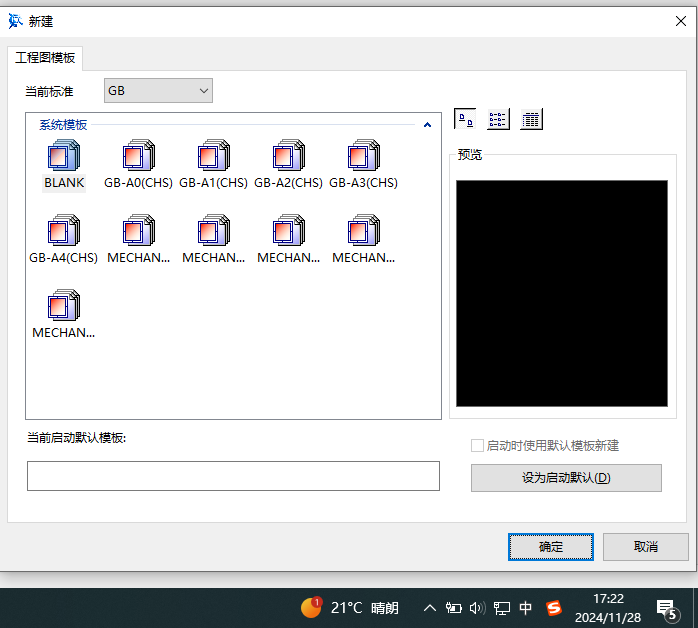
Task: Click the GB-A3(CHS) label text
Action: (363, 183)
